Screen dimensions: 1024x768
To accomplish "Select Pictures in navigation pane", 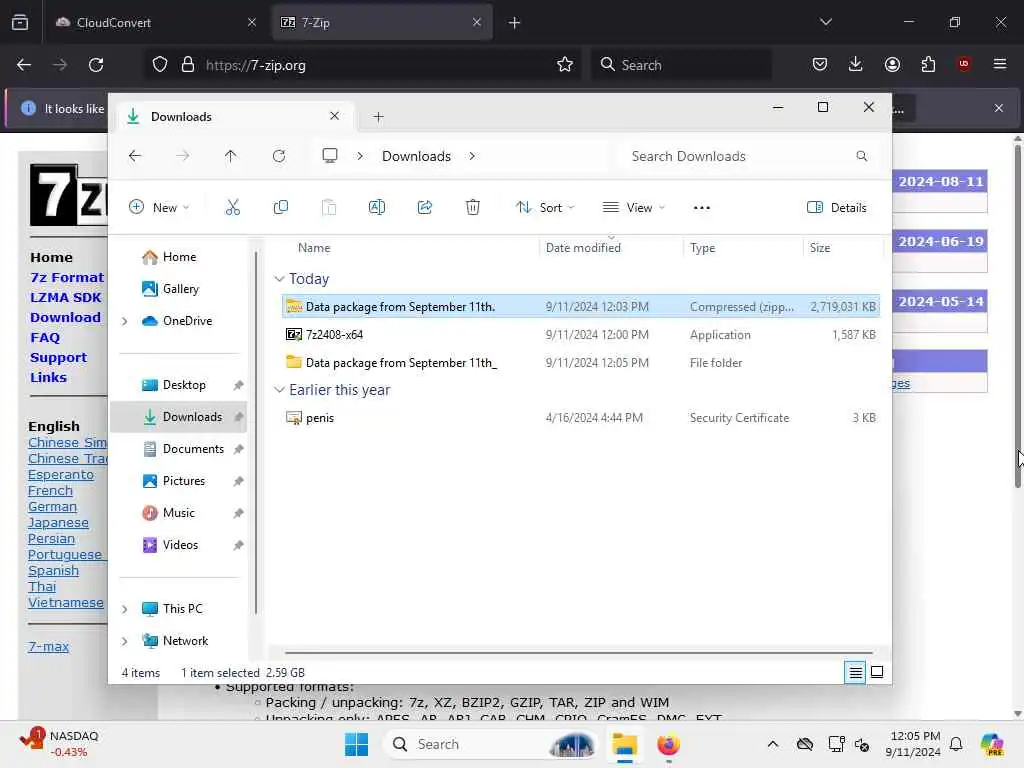I will coord(184,481).
